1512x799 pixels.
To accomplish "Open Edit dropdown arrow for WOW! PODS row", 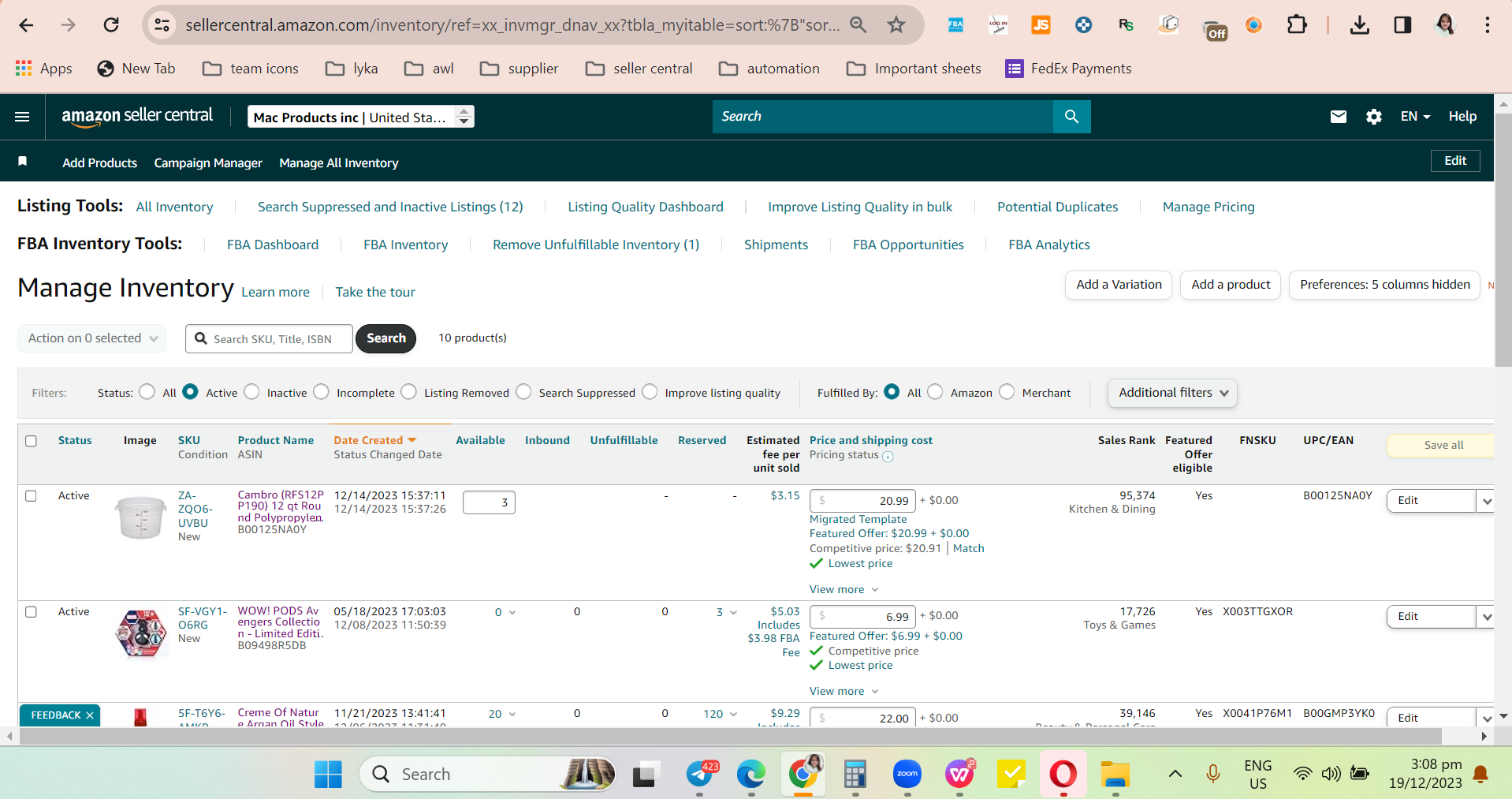I will tap(1487, 617).
